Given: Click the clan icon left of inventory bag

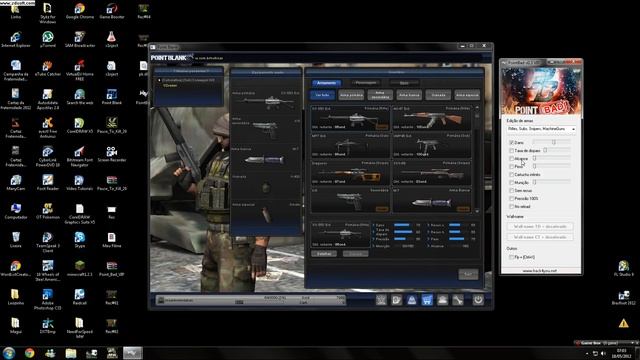Looking at the screenshot, I should click(x=396, y=300).
